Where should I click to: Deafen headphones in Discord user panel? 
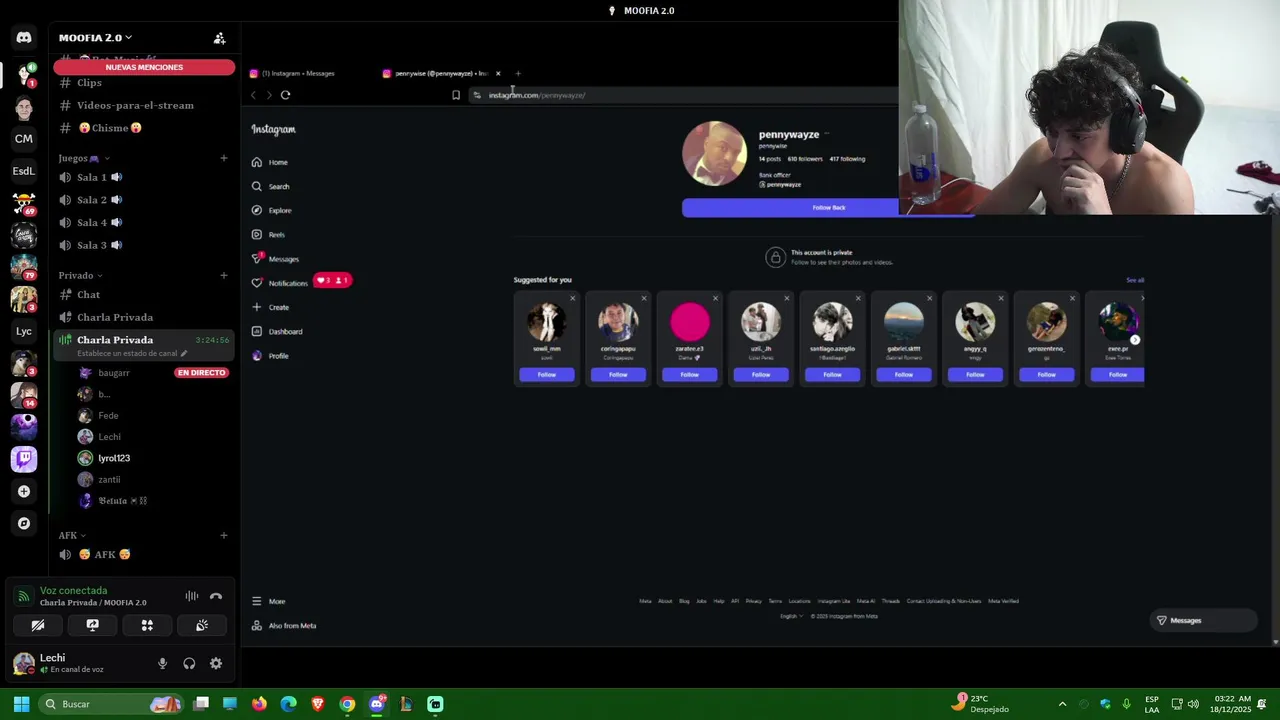pyautogui.click(x=189, y=663)
